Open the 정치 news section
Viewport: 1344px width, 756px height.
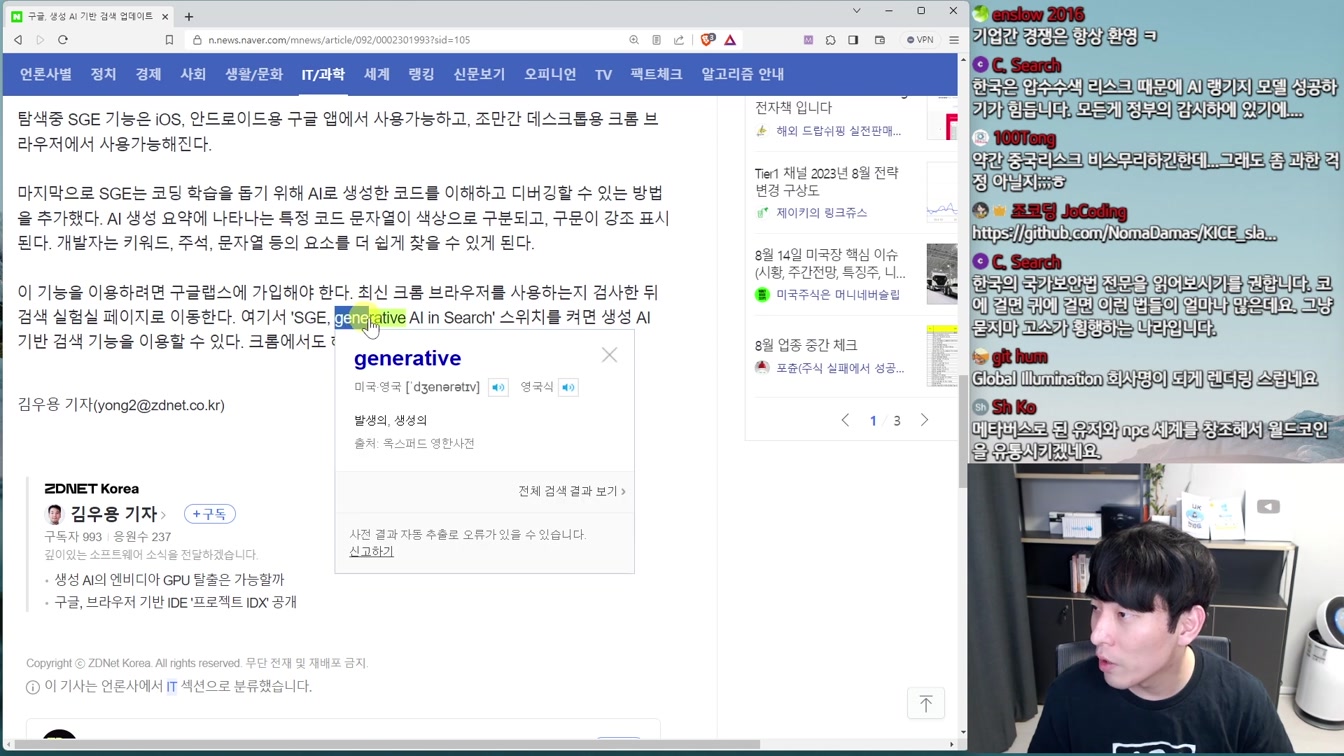[103, 74]
